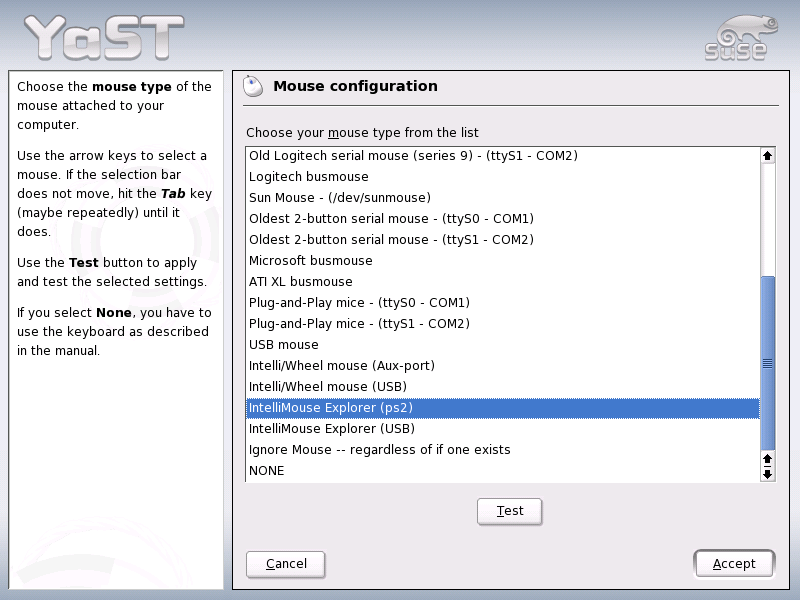
Task: Select Oldest 2-button serial mouse ttyS1 COM2
Action: point(503,239)
